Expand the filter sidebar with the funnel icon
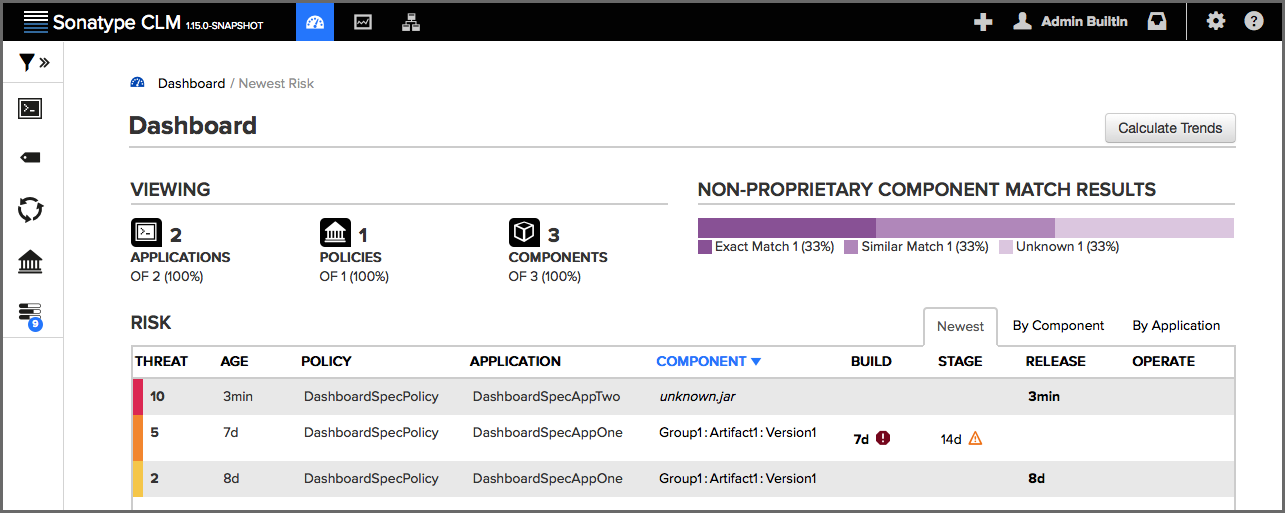The height and width of the screenshot is (513, 1285). [34, 63]
